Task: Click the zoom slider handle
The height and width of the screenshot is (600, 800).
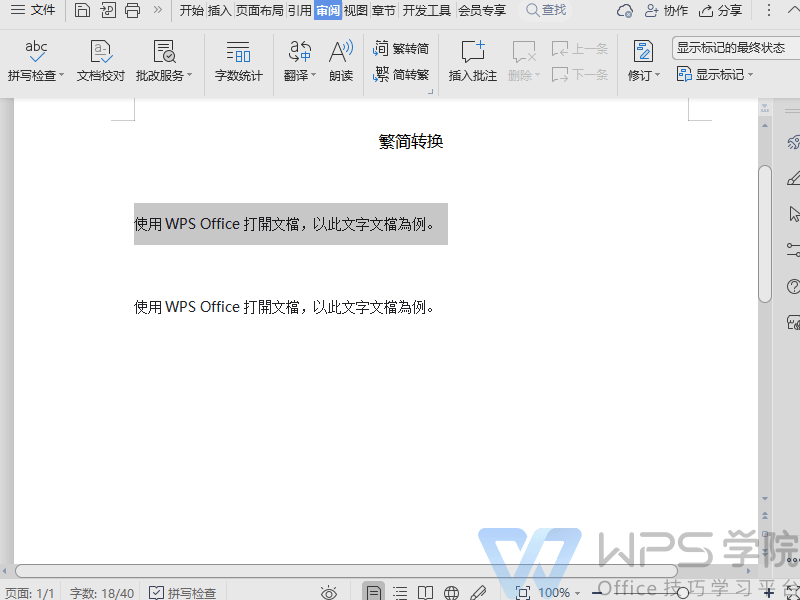Action: tap(683, 592)
